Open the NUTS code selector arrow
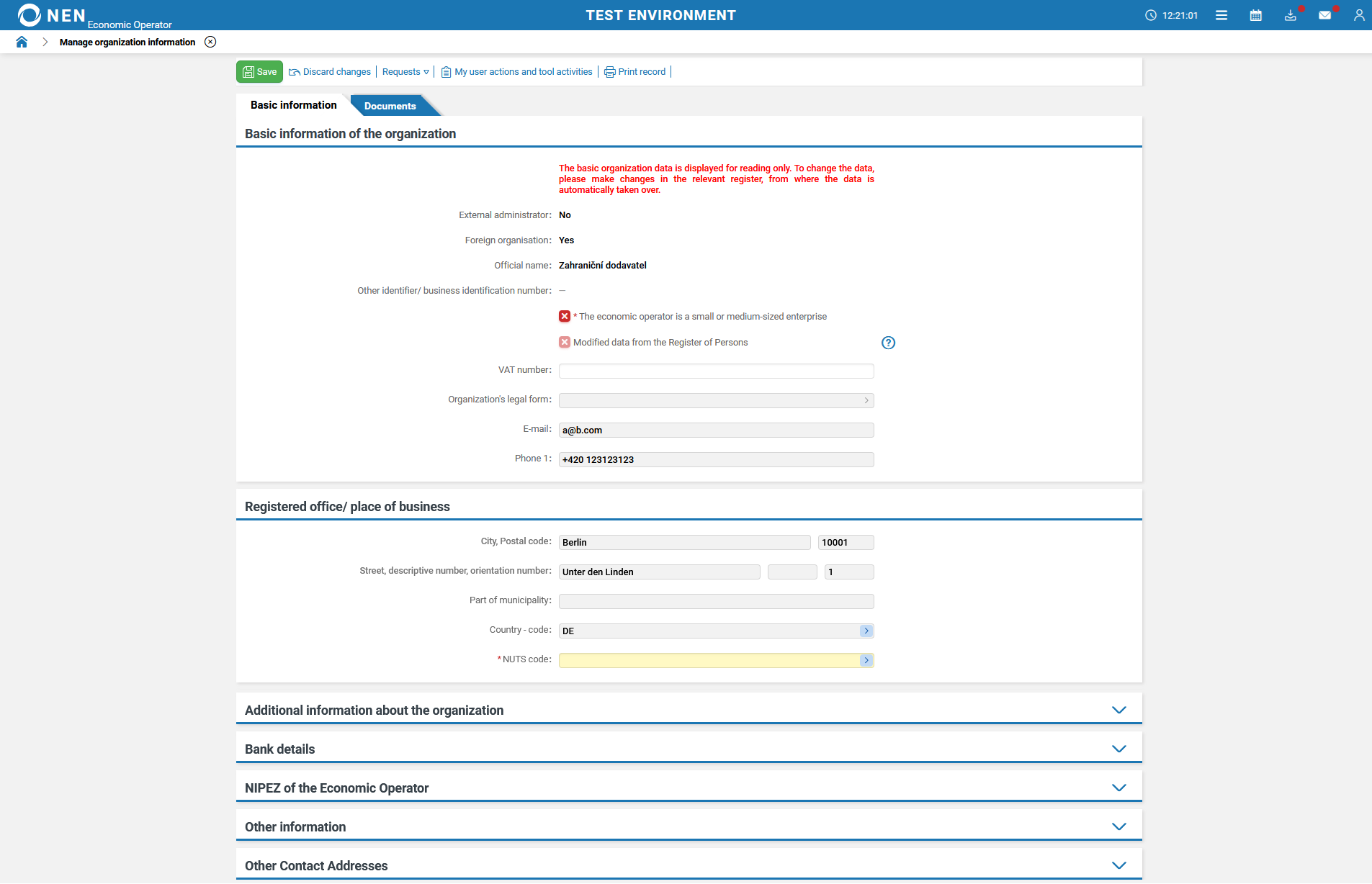 866,661
